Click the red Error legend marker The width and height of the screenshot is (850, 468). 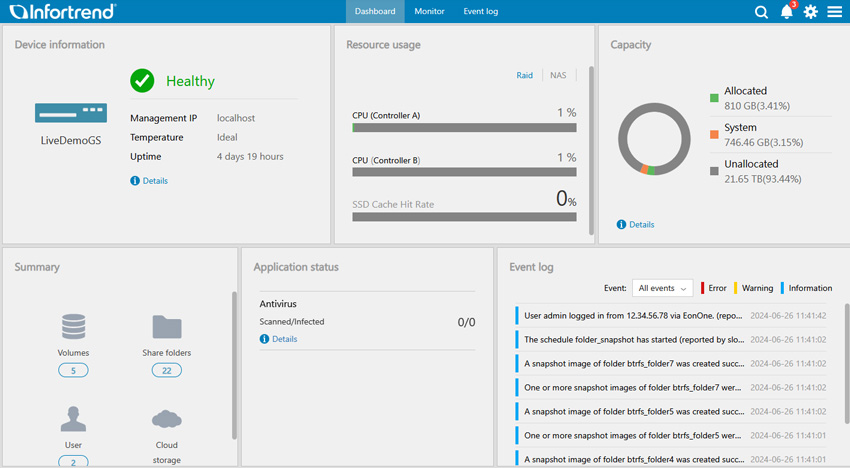click(703, 288)
